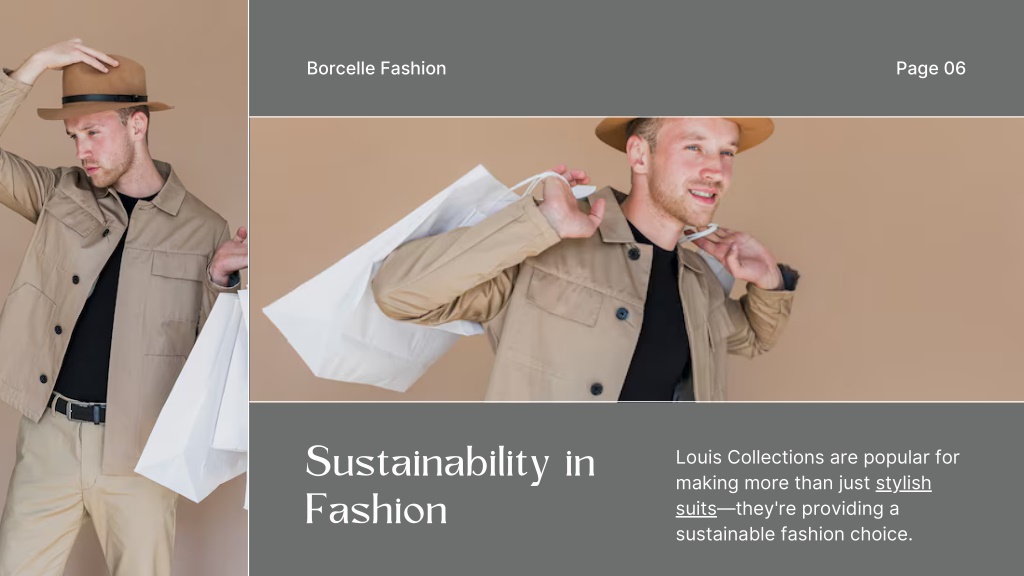Click the tan hat in the banner photo
The width and height of the screenshot is (1024, 576).
click(x=684, y=131)
